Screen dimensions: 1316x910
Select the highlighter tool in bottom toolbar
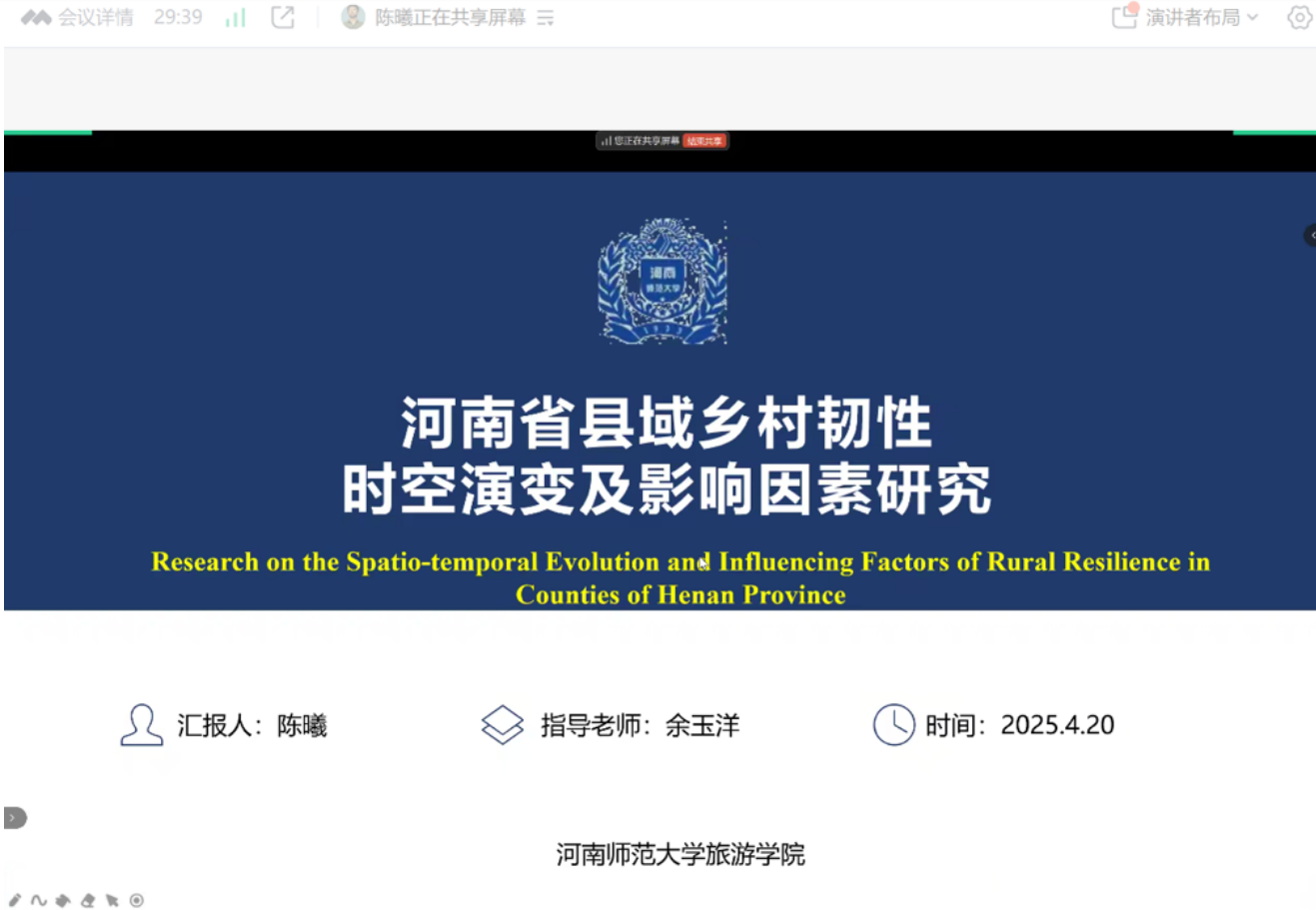63,900
